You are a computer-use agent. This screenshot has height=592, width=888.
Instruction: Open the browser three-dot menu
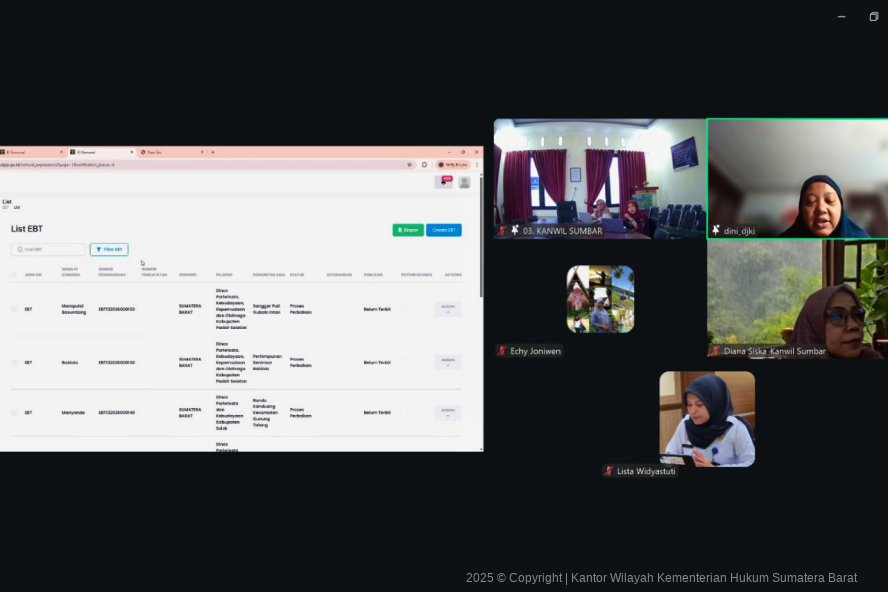[x=476, y=165]
